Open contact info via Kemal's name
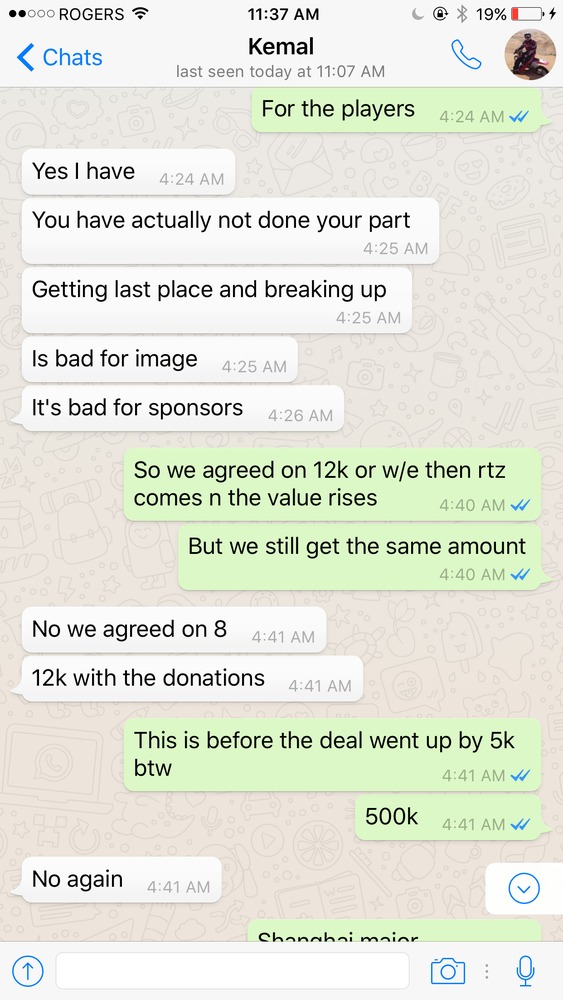 (x=281, y=47)
